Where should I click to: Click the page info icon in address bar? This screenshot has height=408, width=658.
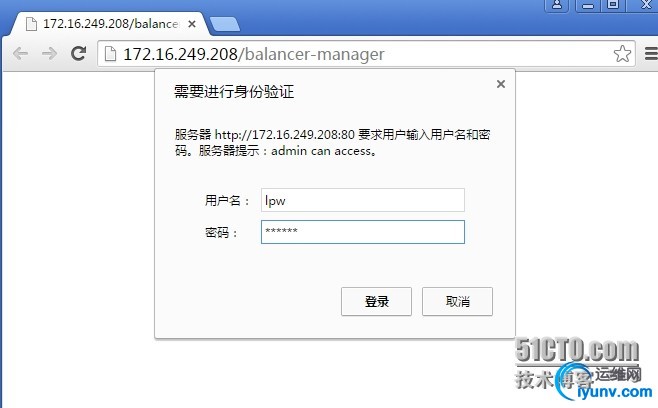pyautogui.click(x=110, y=54)
